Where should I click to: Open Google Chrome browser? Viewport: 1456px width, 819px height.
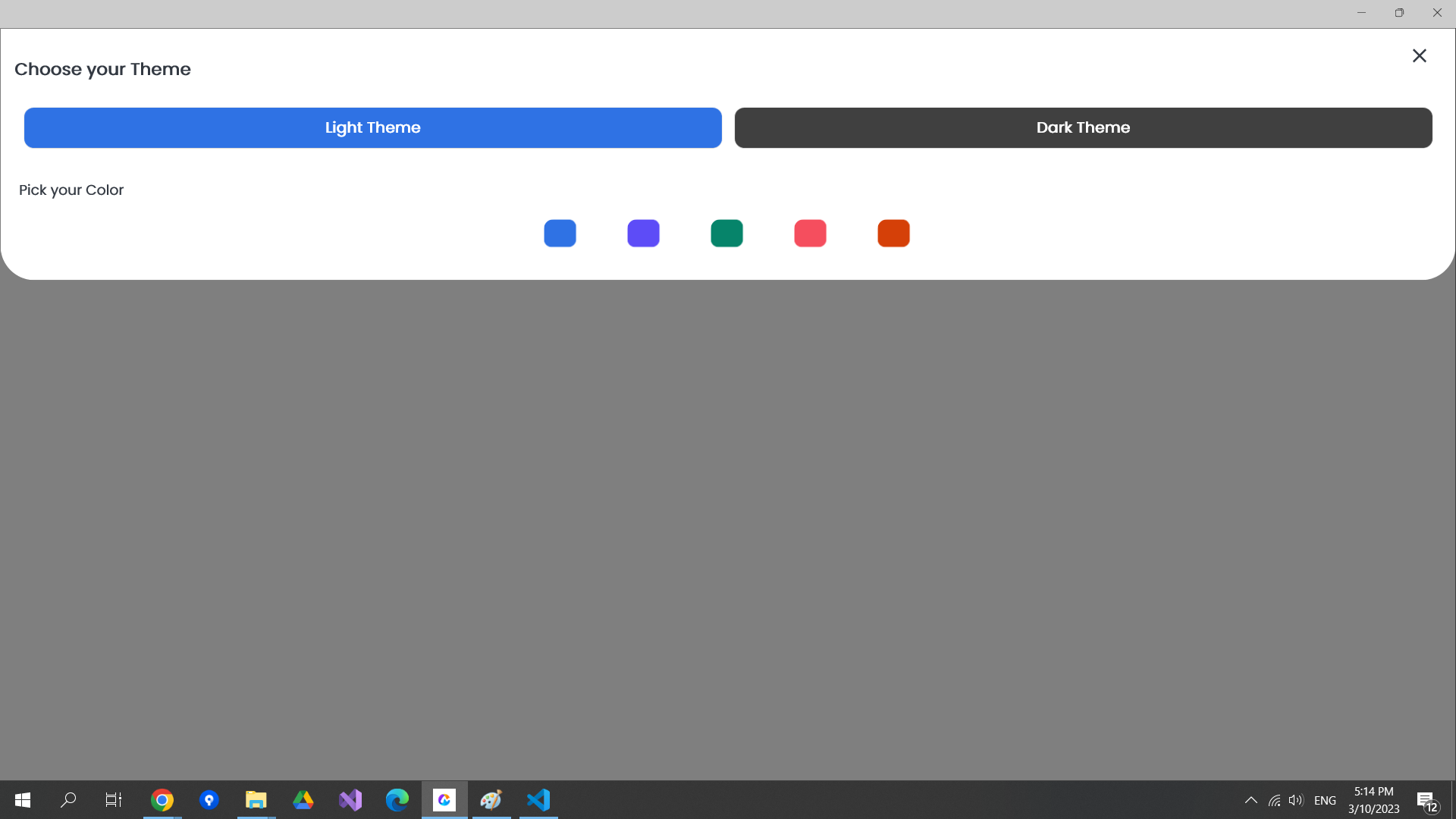coord(162,800)
